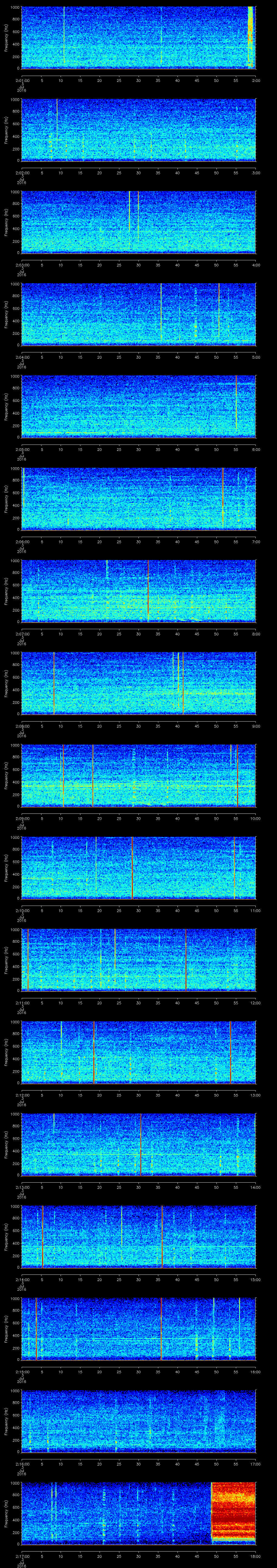277x1568 pixels.
Task: Select the '2:11:00' start time label
Action: click(x=22, y=1003)
